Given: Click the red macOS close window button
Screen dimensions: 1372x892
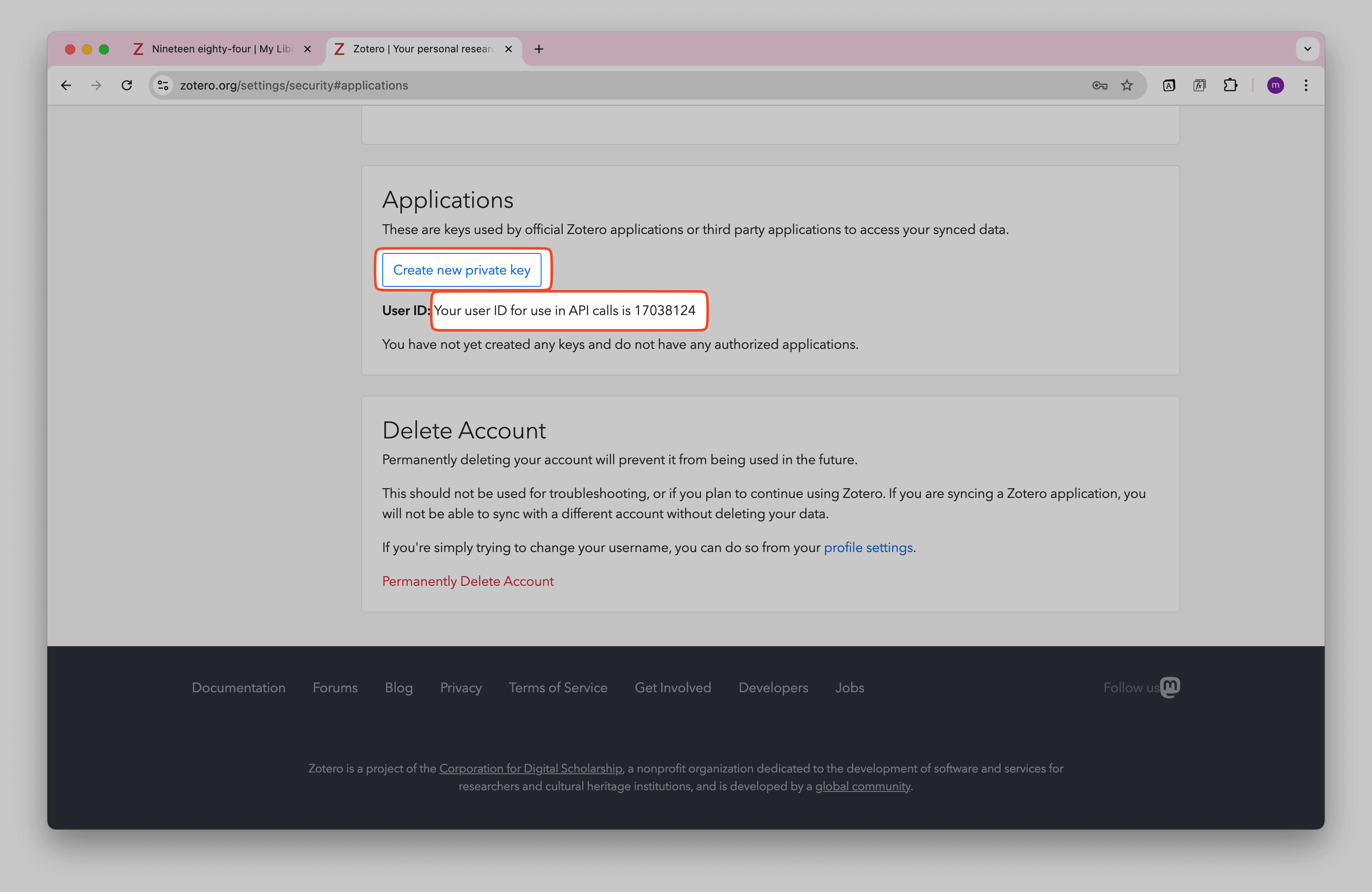Looking at the screenshot, I should (x=70, y=49).
